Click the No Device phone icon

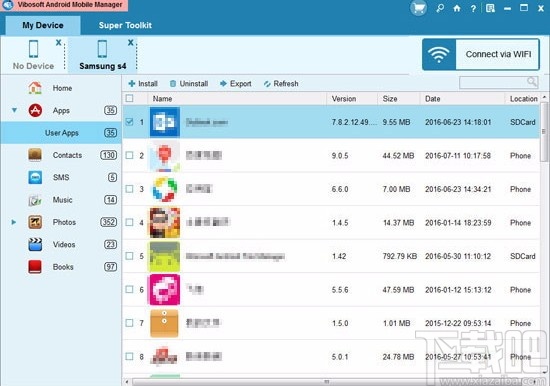click(x=34, y=49)
